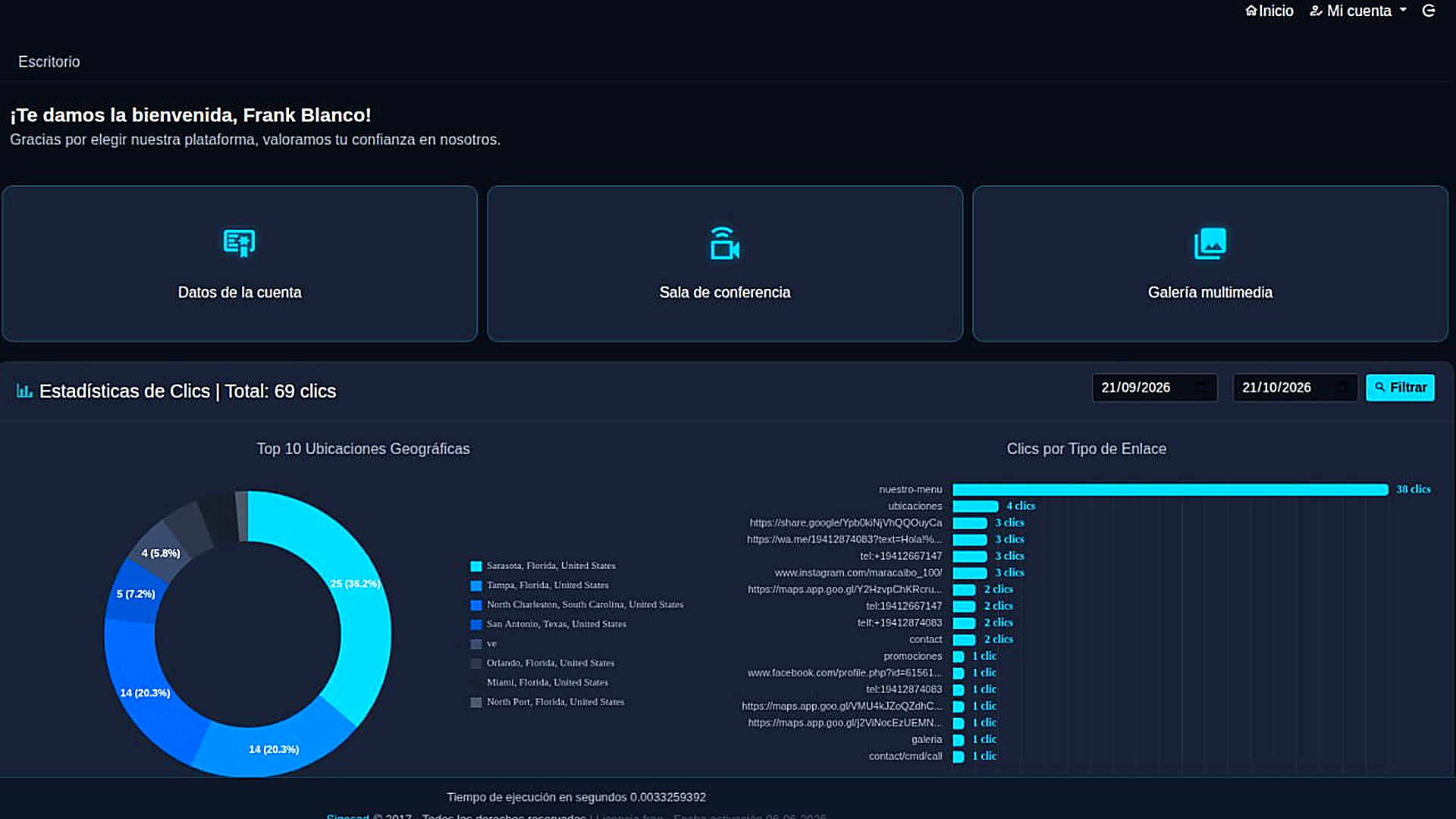The width and height of the screenshot is (1456, 819).
Task: Open the Datos de la cuenta card
Action: pos(240,264)
